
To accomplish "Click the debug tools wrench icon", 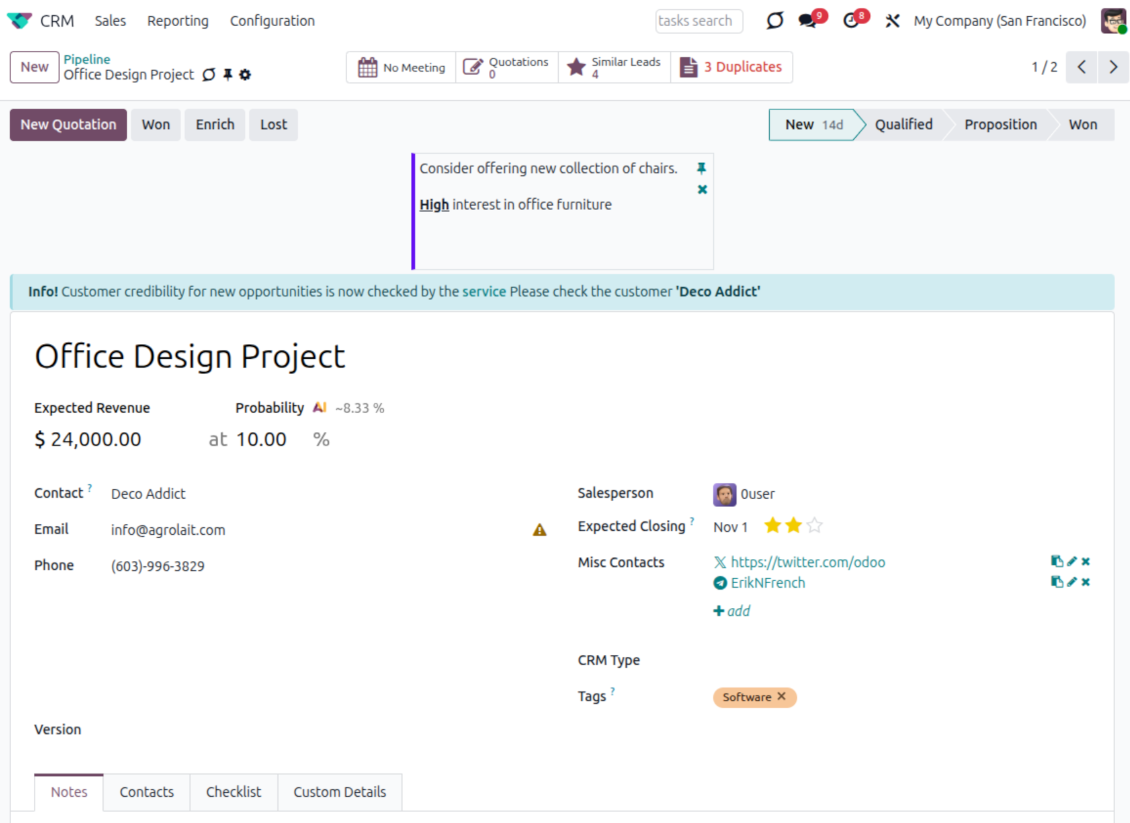I will 892,21.
